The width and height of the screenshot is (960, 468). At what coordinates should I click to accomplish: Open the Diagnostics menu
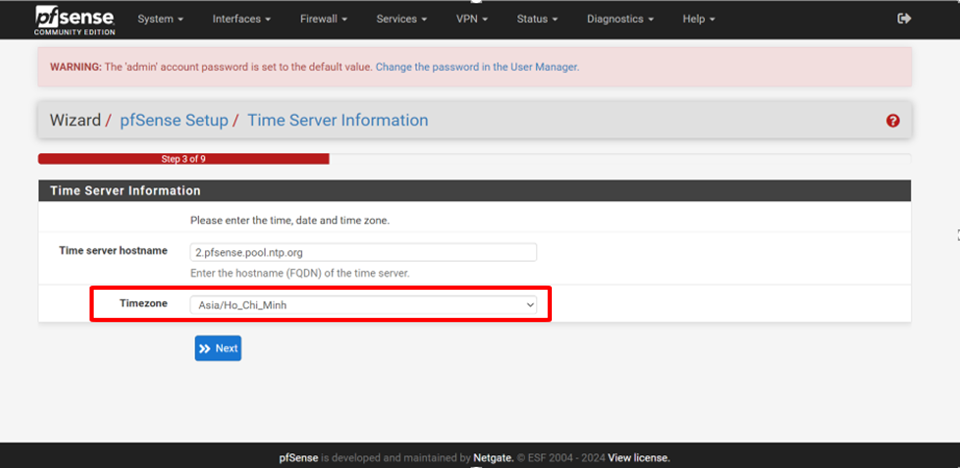[620, 19]
